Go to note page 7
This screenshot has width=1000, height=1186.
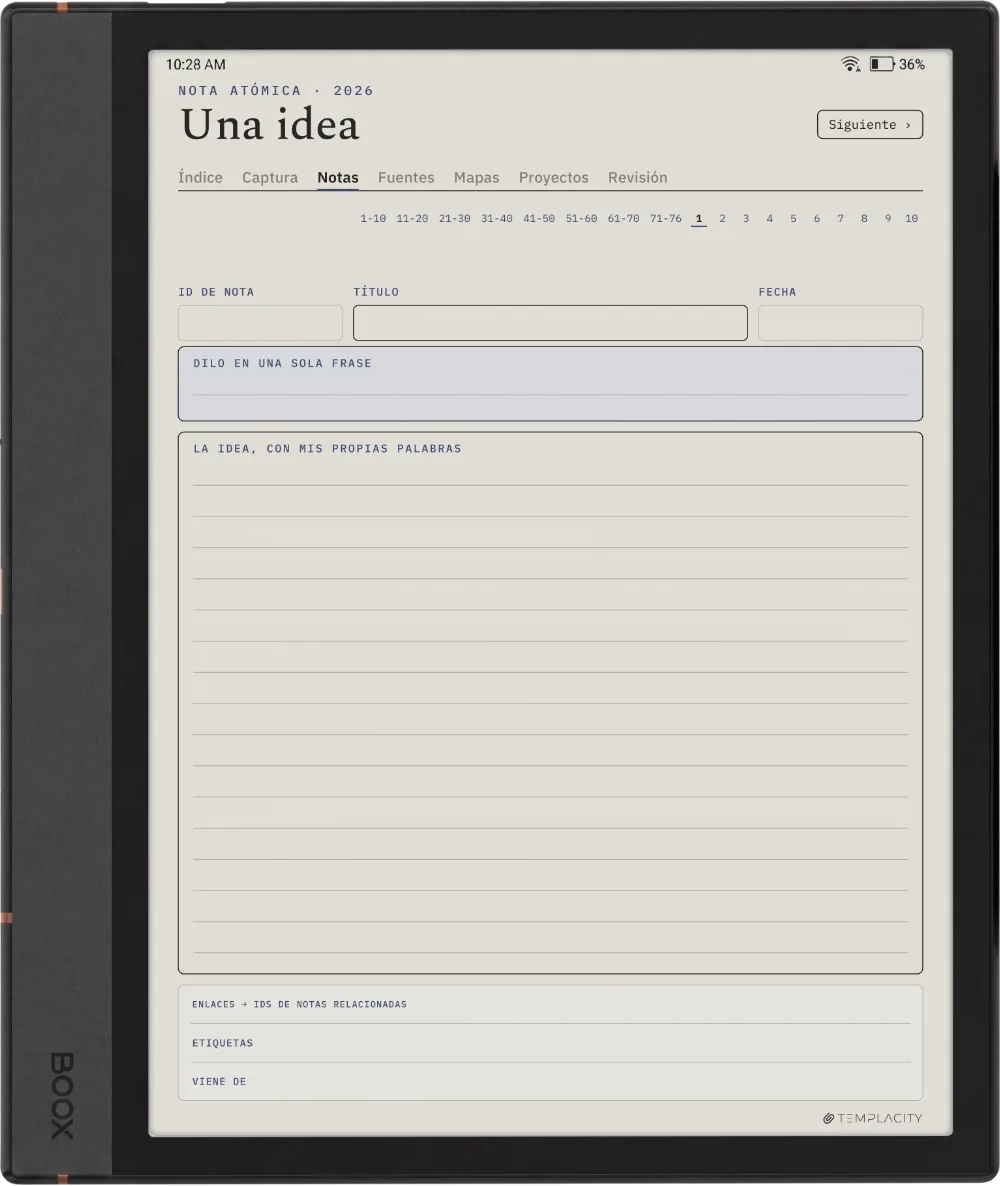pyautogui.click(x=840, y=219)
